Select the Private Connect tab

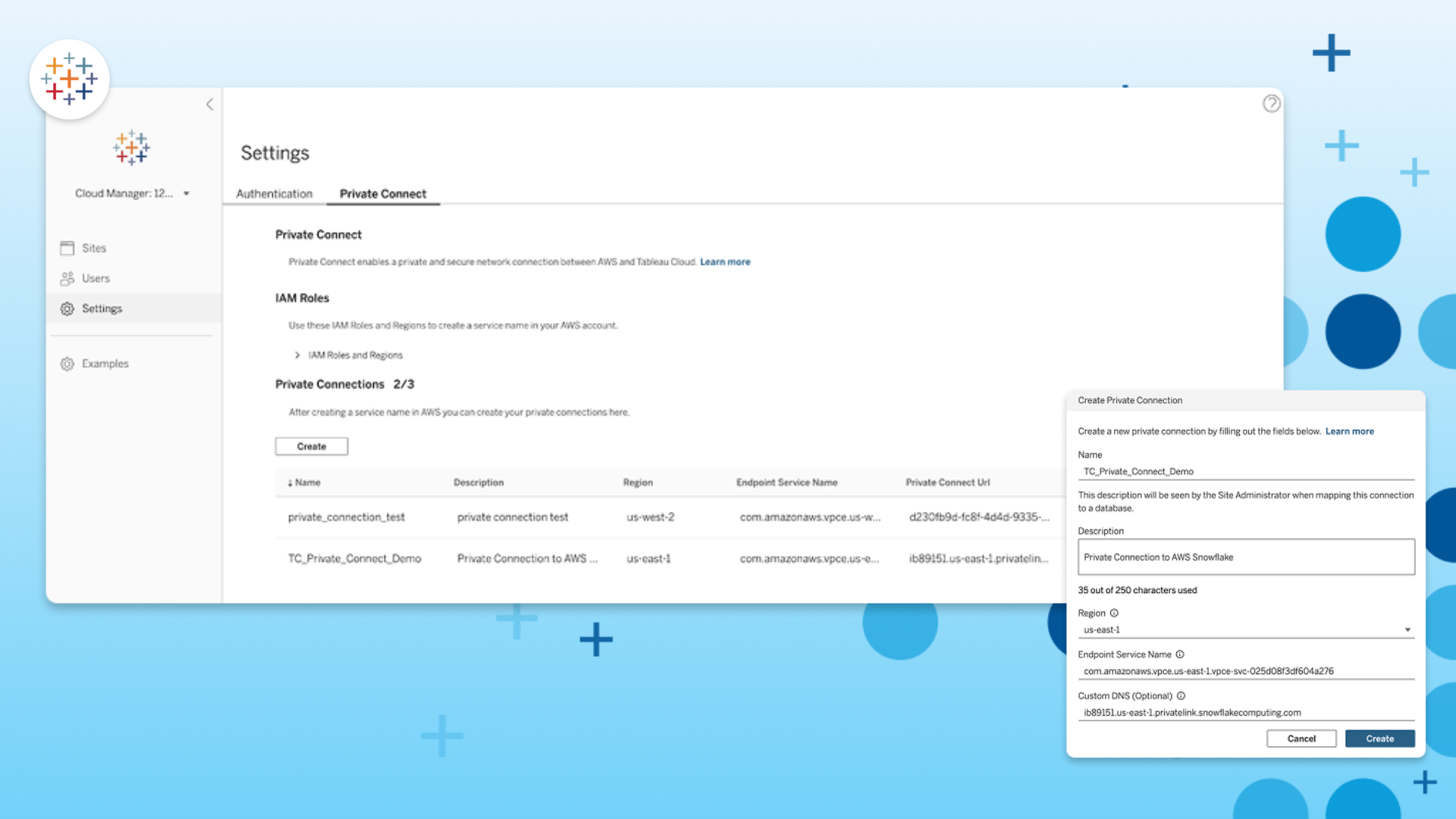coord(382,194)
